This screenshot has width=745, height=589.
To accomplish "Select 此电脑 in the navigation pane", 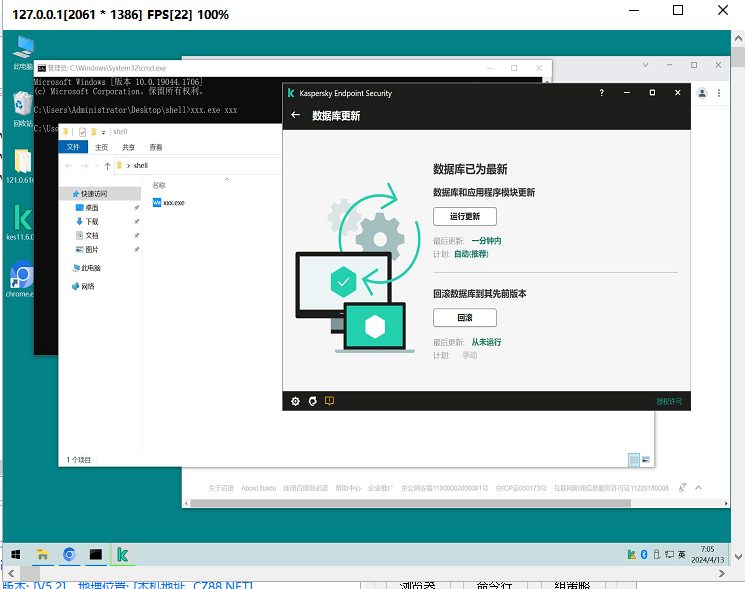I will 91,268.
